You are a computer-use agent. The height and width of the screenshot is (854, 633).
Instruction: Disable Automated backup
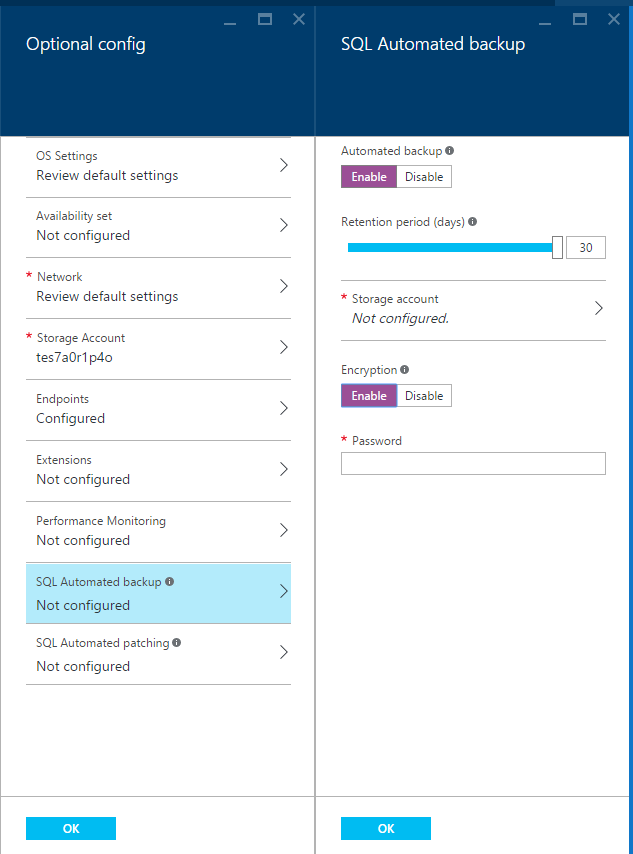[x=424, y=177]
